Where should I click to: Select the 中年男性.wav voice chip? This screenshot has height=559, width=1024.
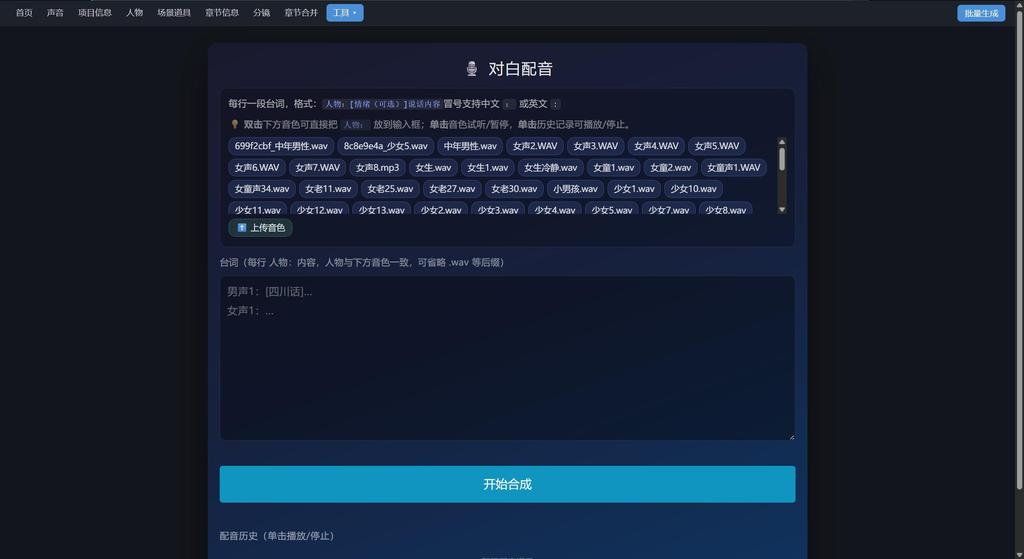tap(470, 146)
